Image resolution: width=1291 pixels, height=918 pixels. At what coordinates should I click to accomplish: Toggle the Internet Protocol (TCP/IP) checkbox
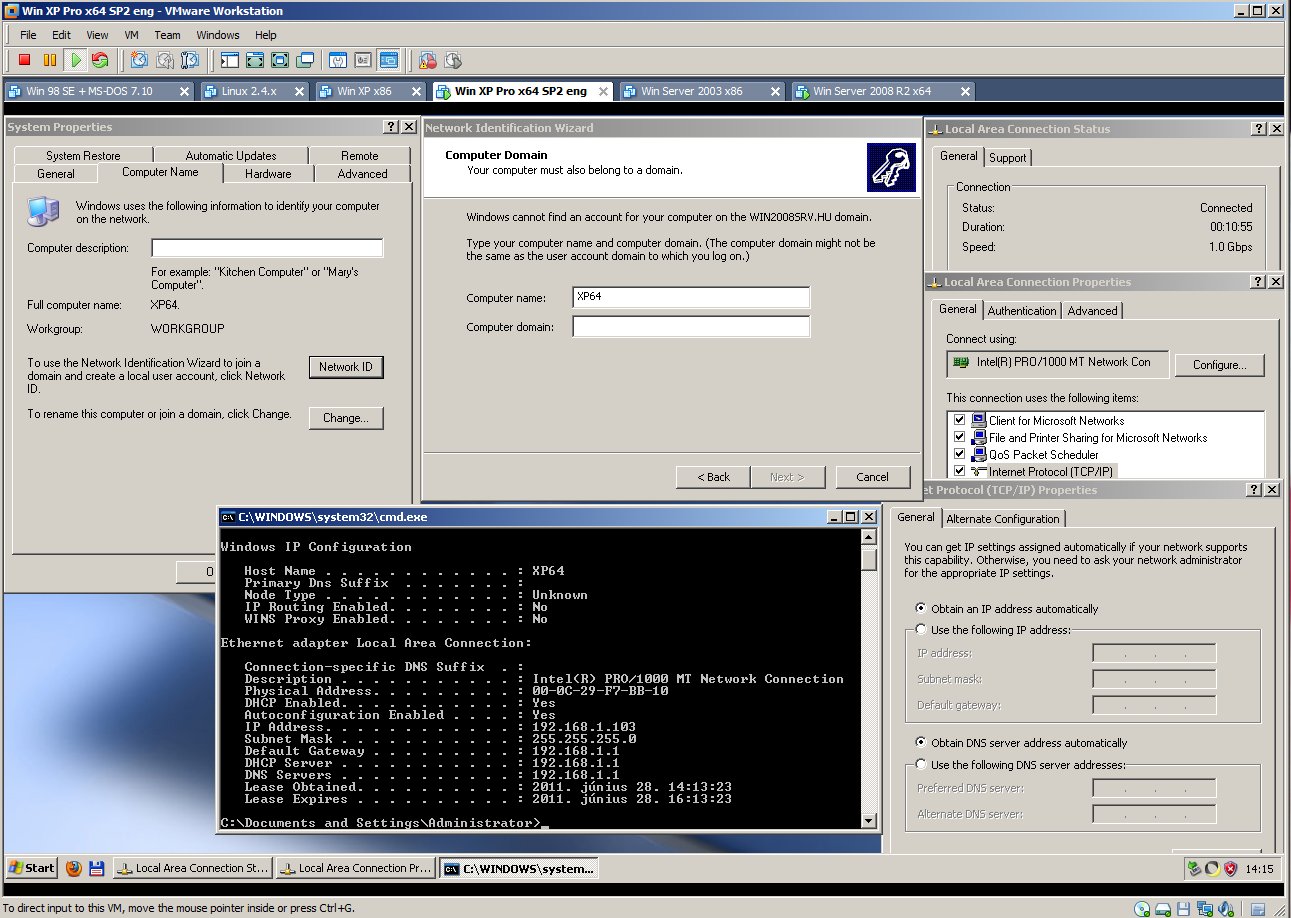coord(960,471)
